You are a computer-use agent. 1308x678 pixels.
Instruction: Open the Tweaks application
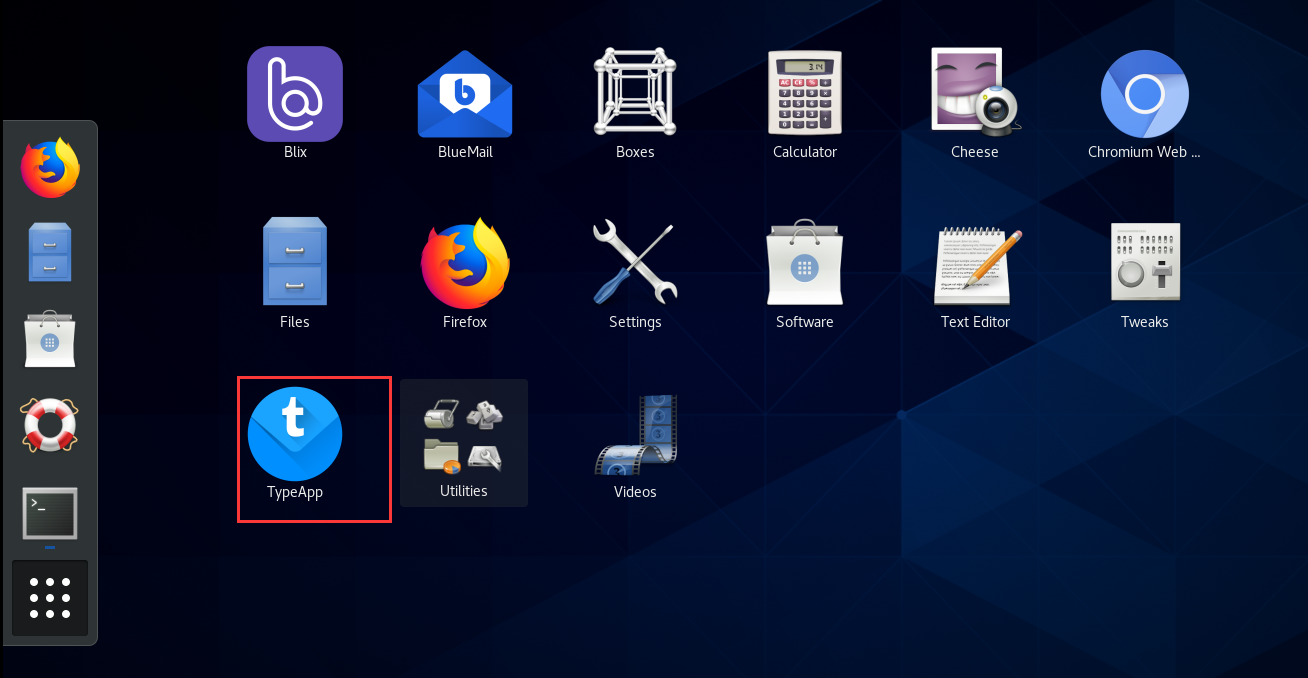(1145, 262)
